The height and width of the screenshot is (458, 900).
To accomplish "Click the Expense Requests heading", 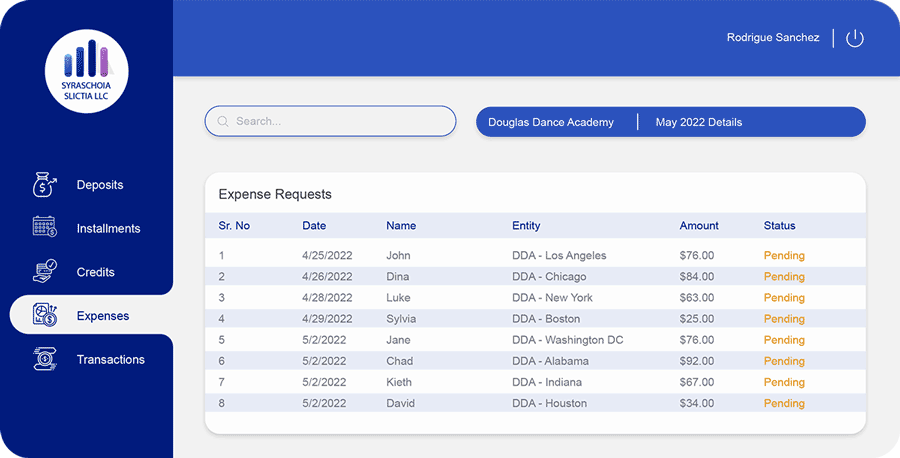I will [x=275, y=195].
